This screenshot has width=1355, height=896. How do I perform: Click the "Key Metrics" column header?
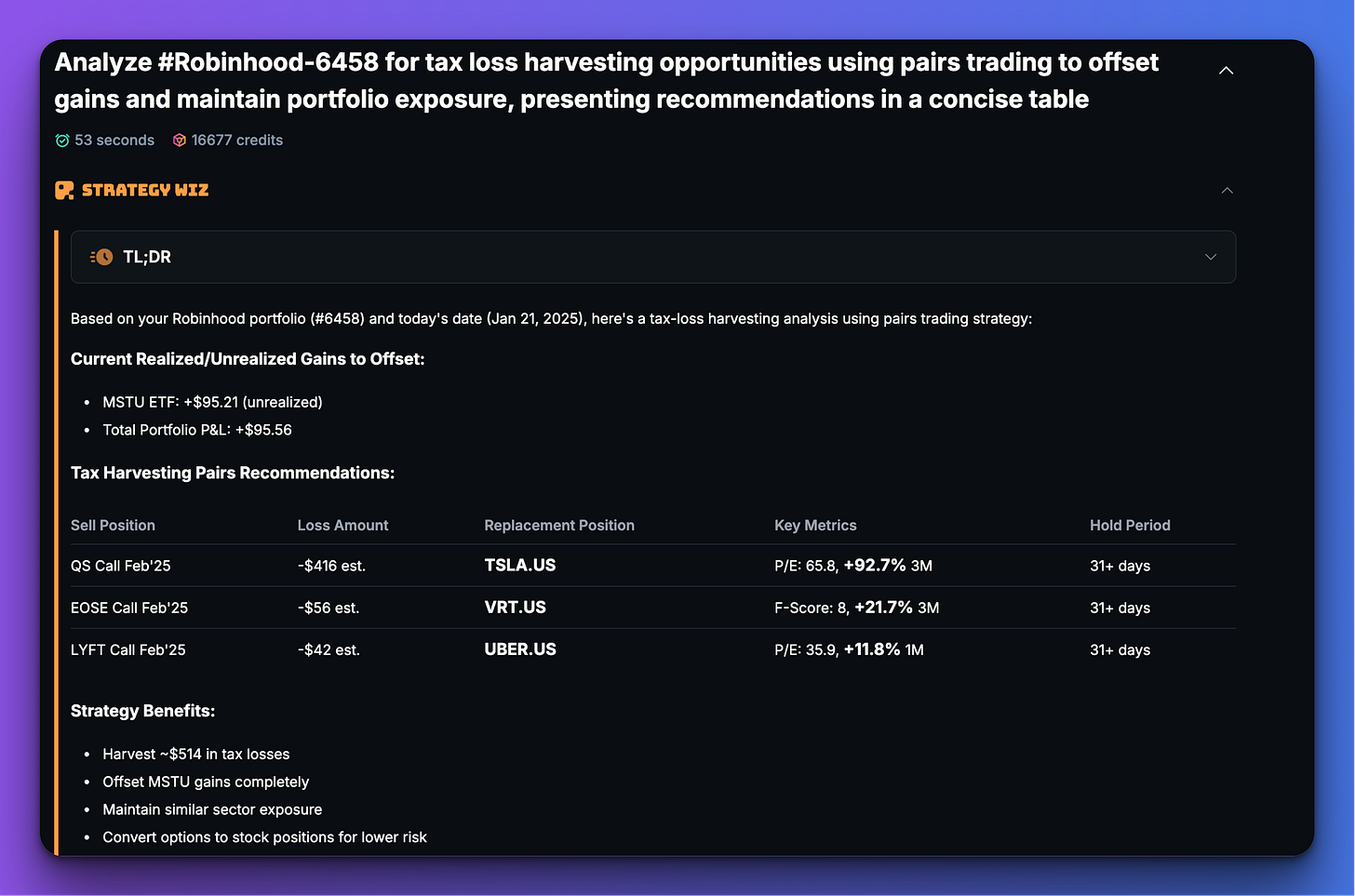pos(815,525)
